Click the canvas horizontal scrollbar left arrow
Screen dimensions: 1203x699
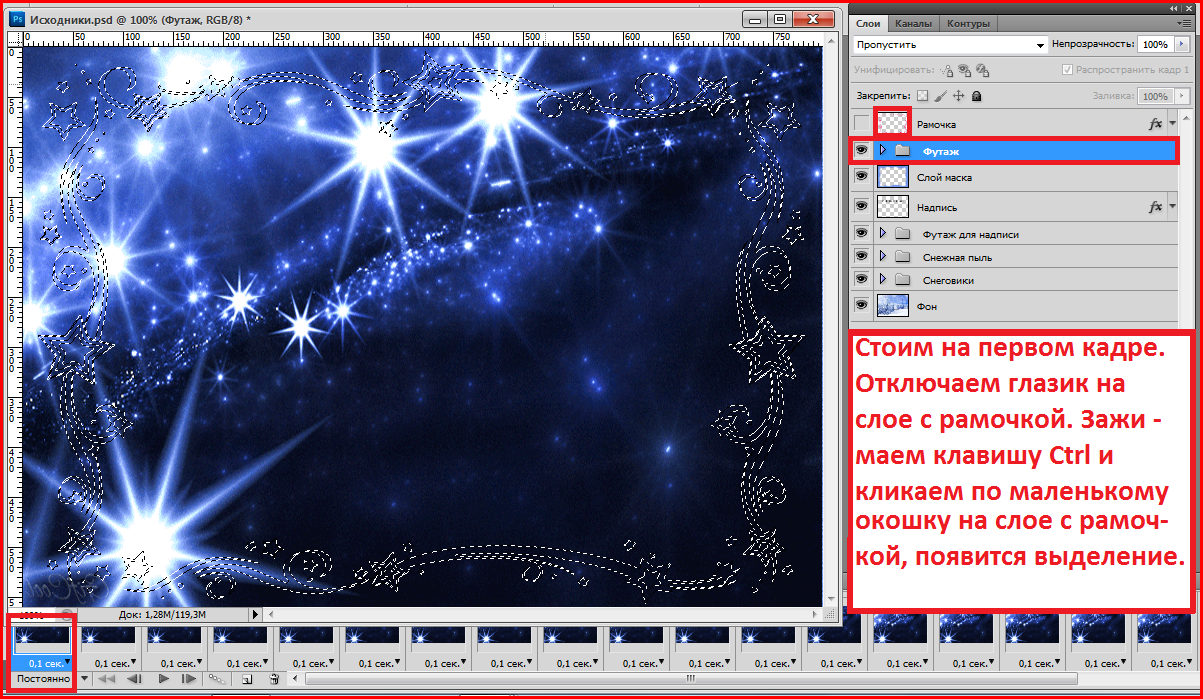click(x=271, y=614)
